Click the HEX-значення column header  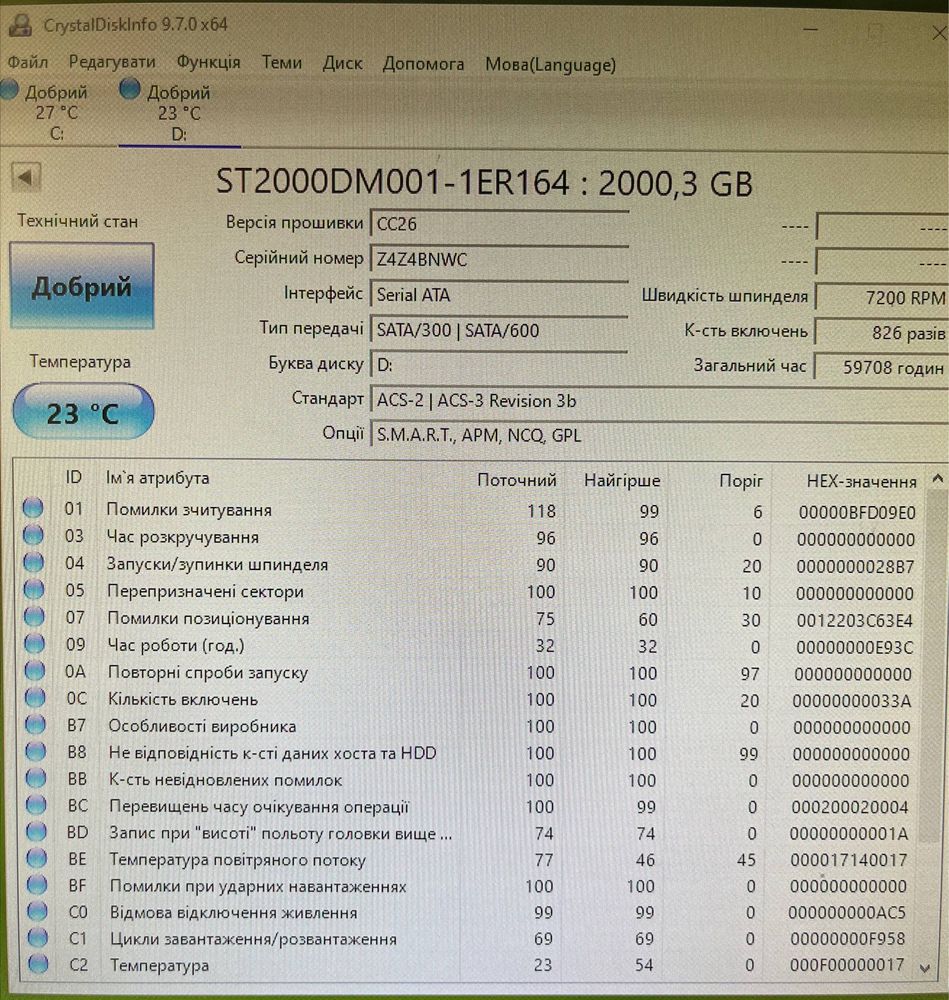(861, 482)
